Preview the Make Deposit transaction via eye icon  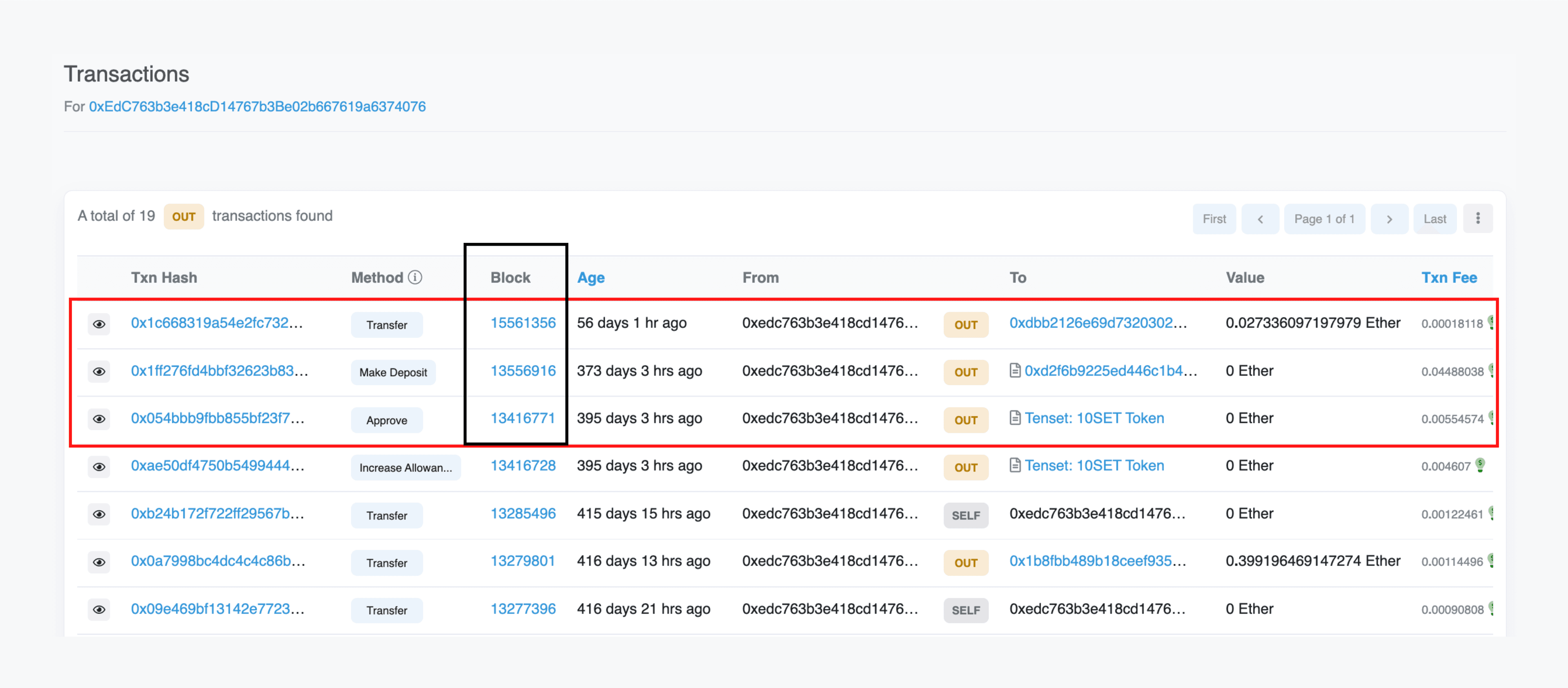click(98, 372)
